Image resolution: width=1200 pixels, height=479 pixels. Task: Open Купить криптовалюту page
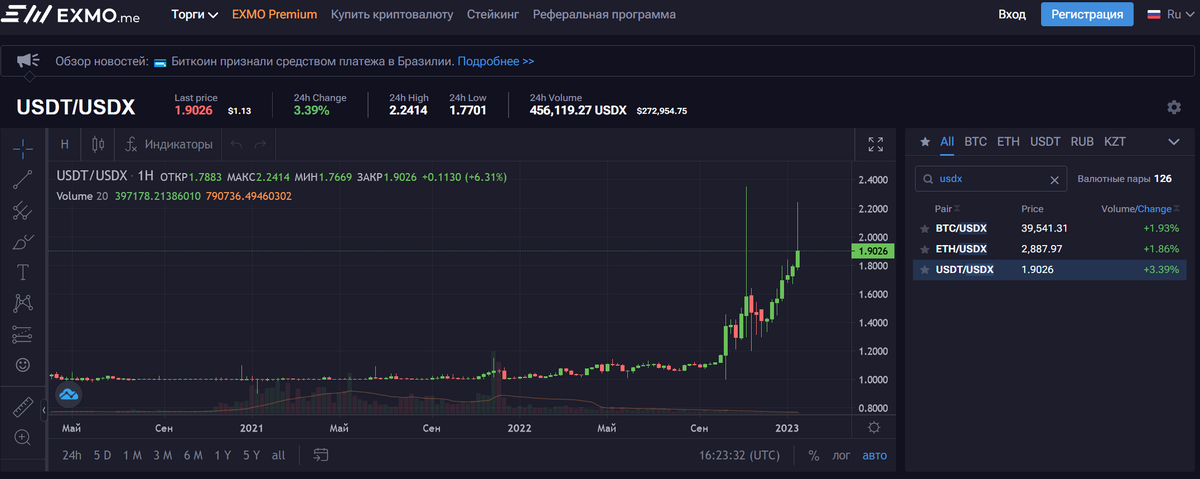point(392,15)
